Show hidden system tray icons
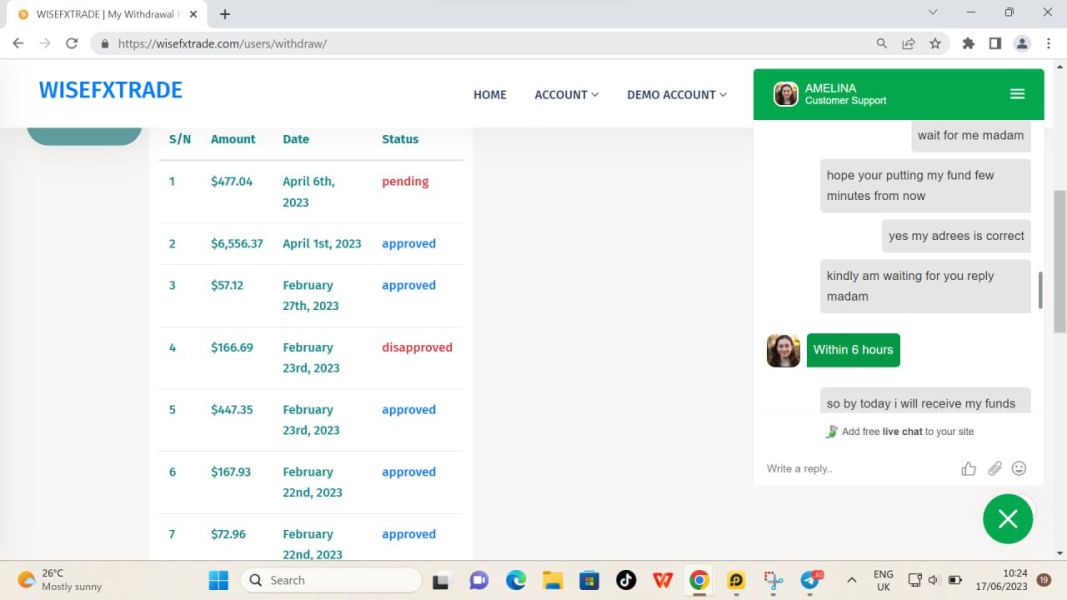 (x=851, y=580)
